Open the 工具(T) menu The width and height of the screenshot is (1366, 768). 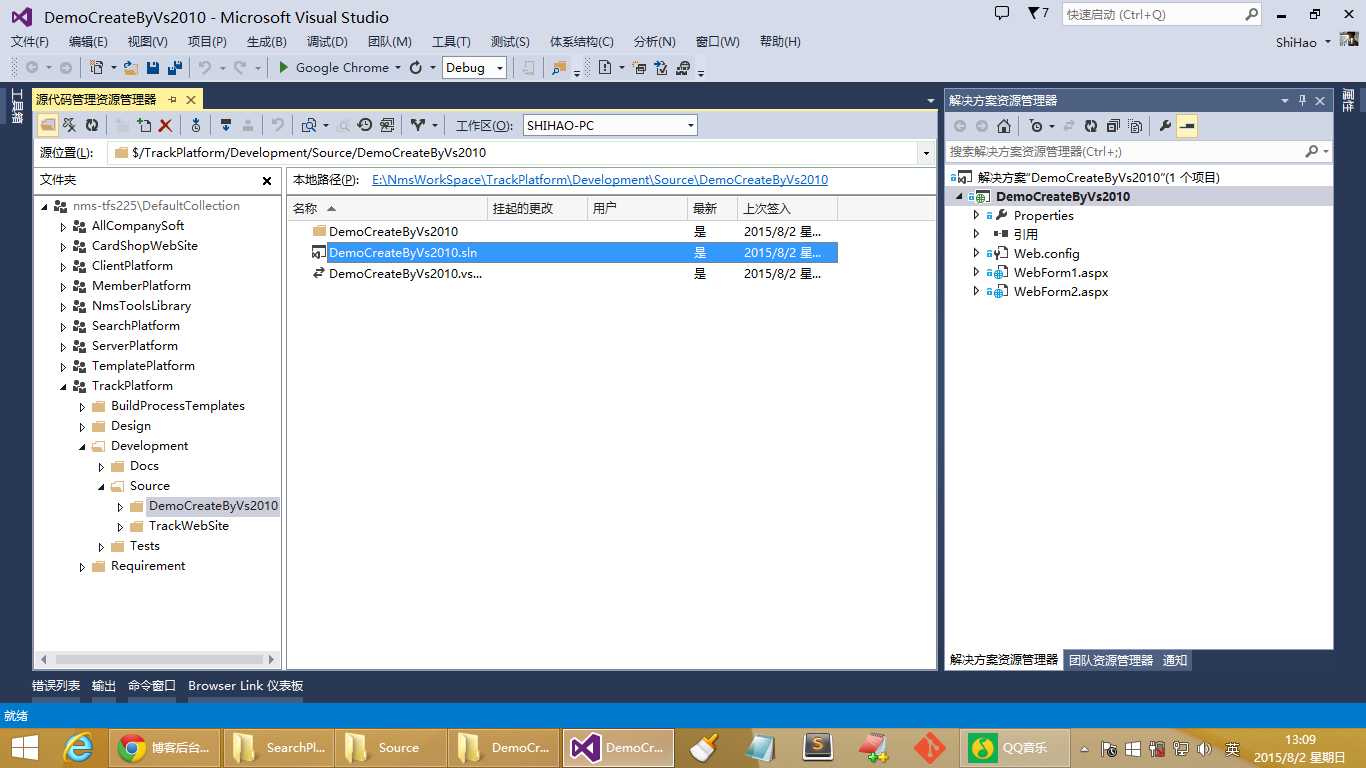tap(451, 42)
